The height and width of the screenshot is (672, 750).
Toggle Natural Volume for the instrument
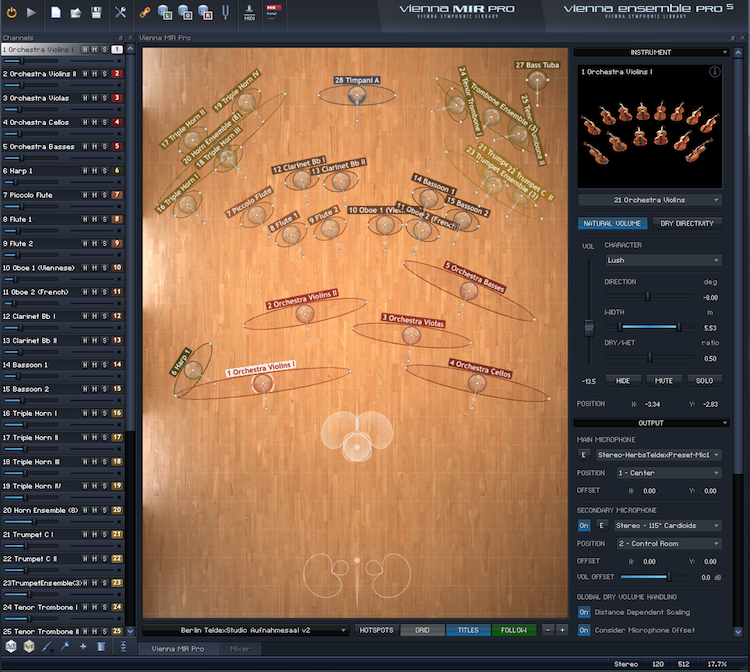[612, 223]
